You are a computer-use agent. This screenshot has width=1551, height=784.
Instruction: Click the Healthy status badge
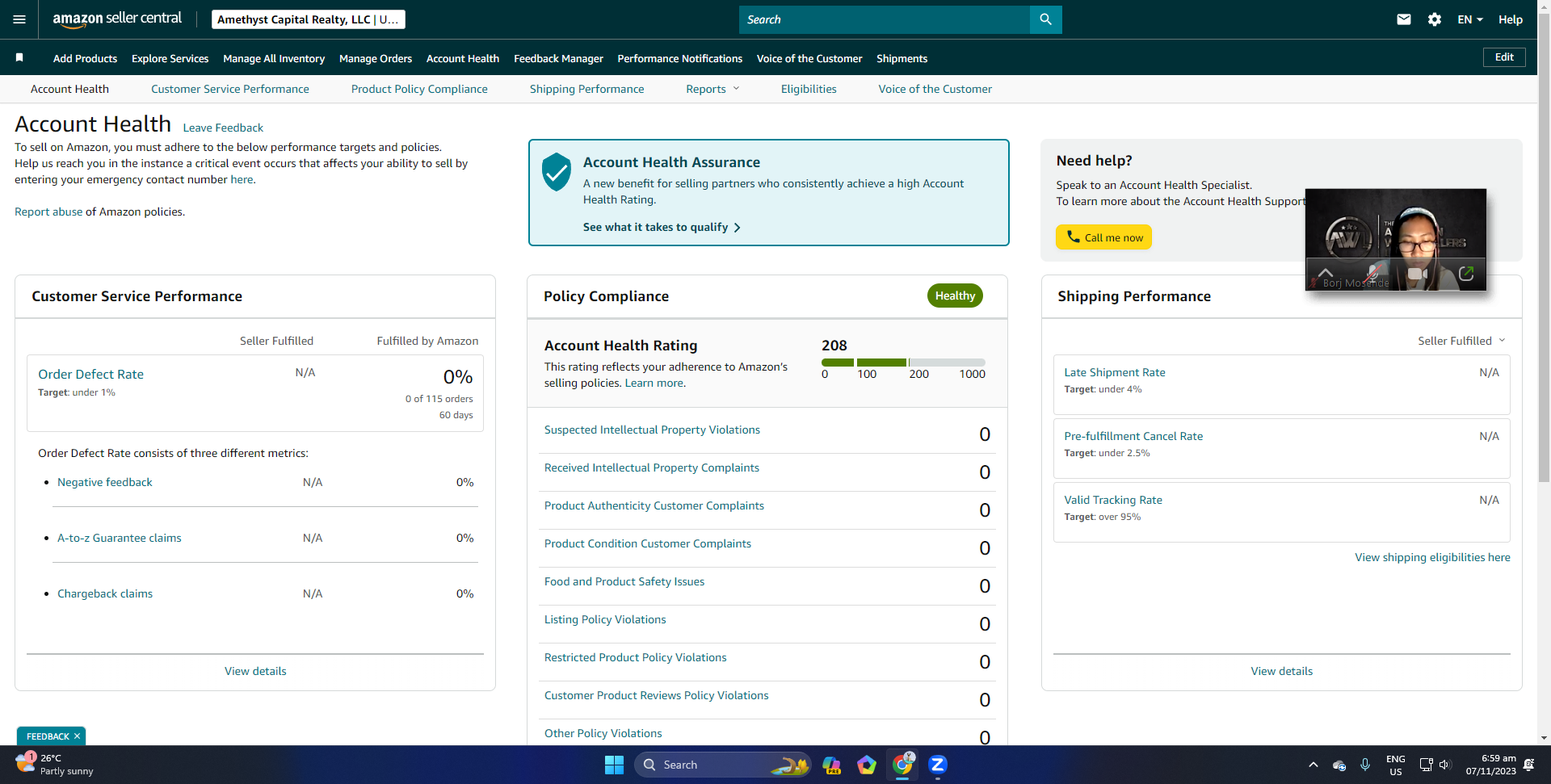point(955,296)
